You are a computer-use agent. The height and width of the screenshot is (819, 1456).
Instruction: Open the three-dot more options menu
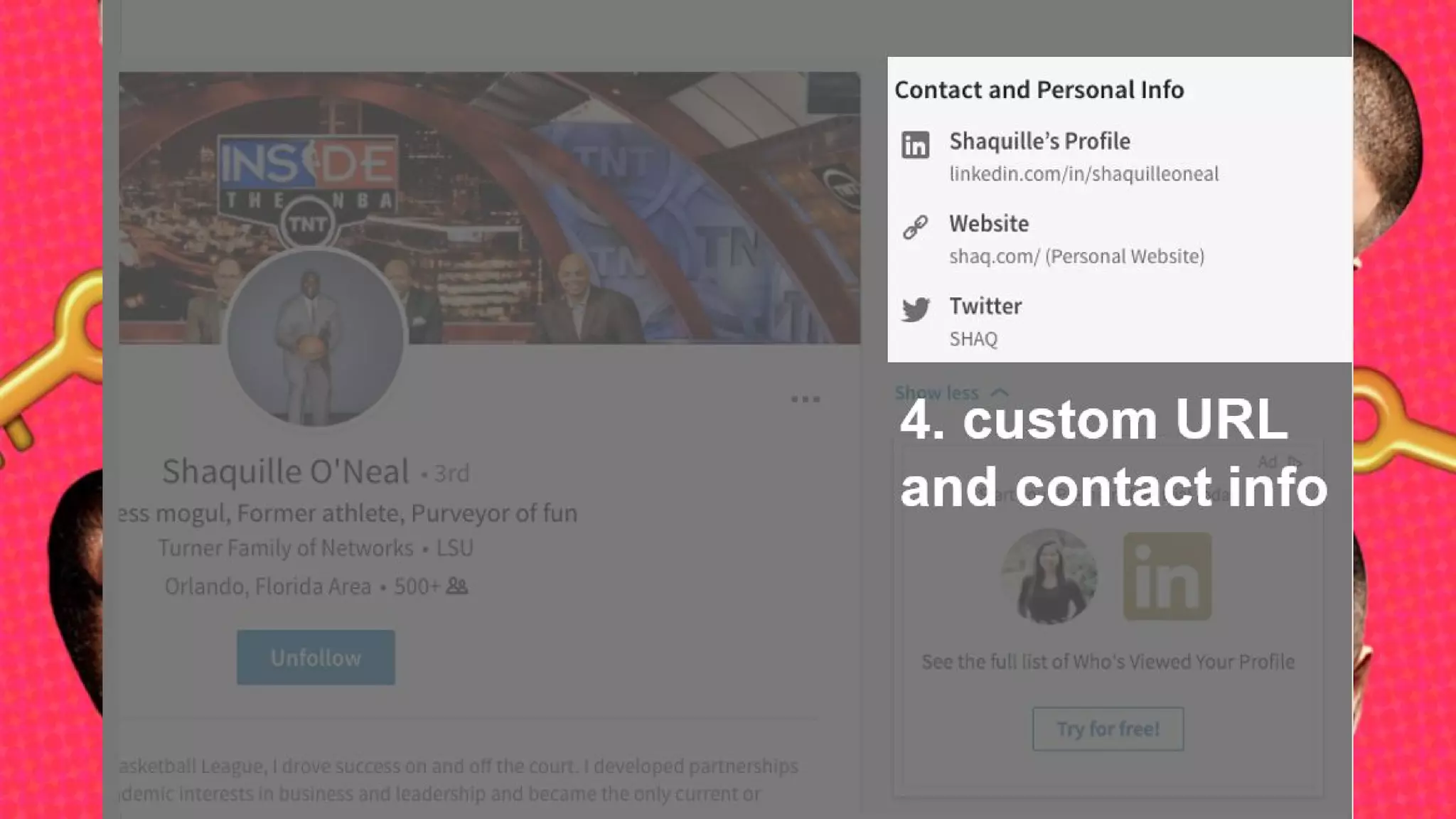(805, 400)
